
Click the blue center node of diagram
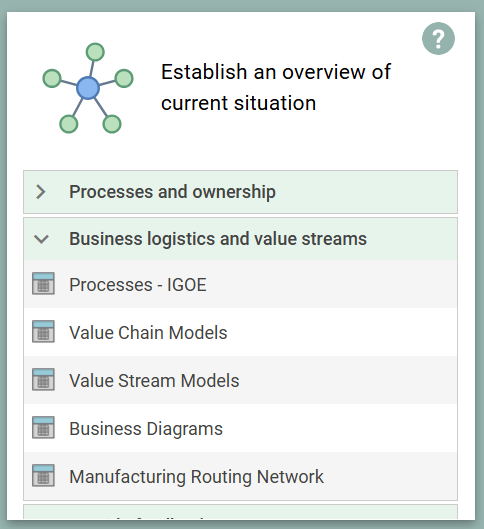88,88
